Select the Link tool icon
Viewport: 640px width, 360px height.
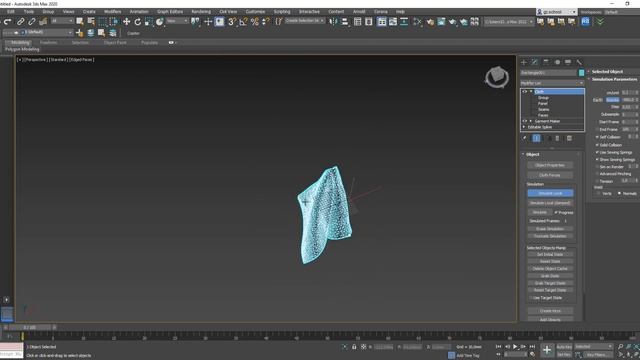click(20, 22)
